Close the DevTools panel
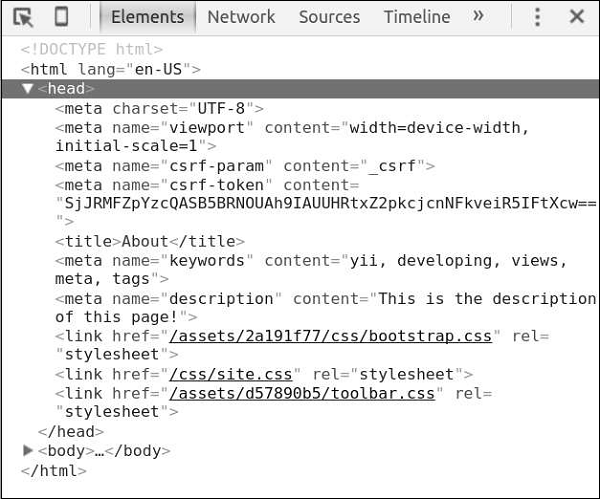The height and width of the screenshot is (499, 600). pyautogui.click(x=576, y=17)
